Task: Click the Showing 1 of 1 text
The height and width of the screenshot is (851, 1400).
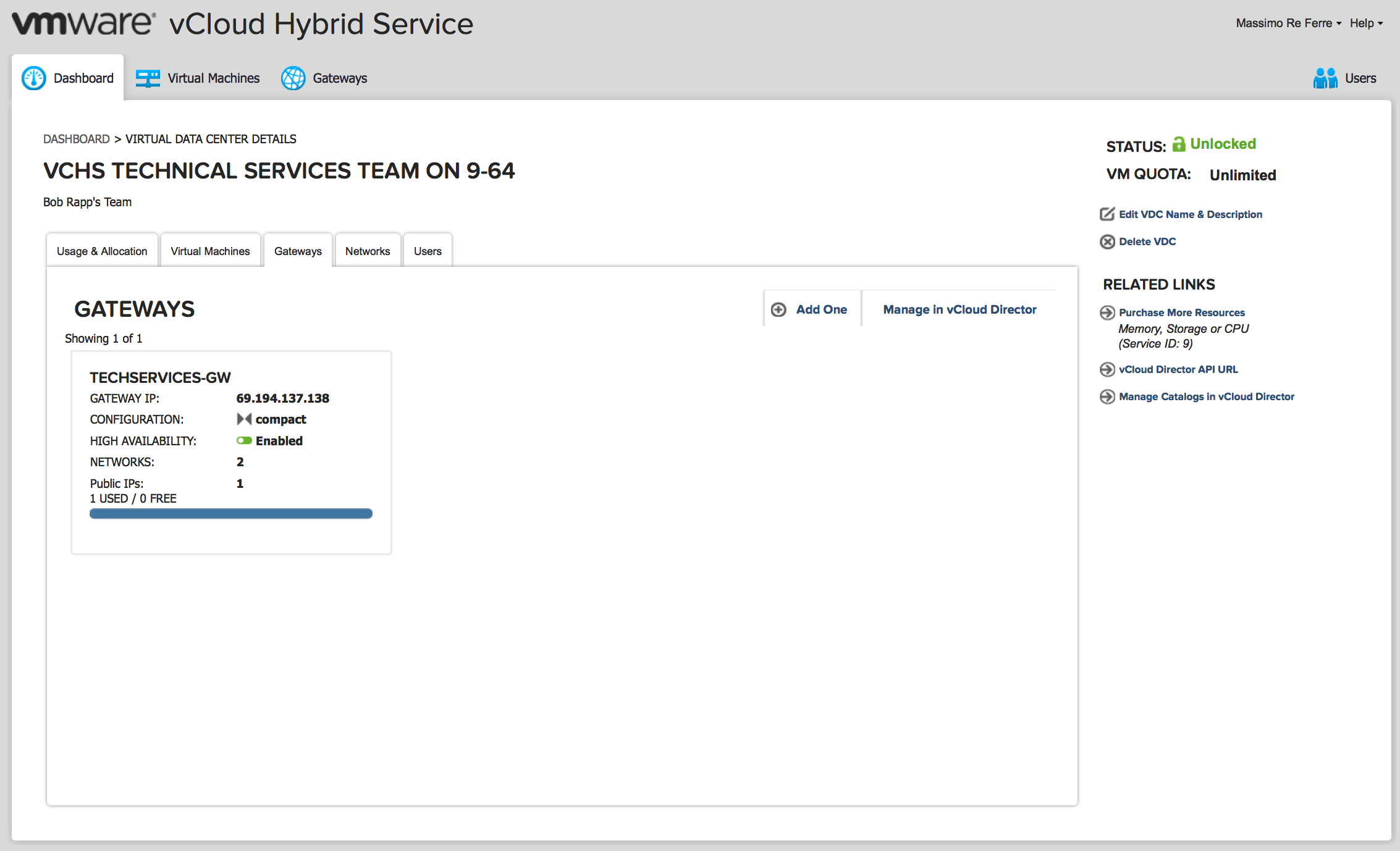Action: point(103,338)
